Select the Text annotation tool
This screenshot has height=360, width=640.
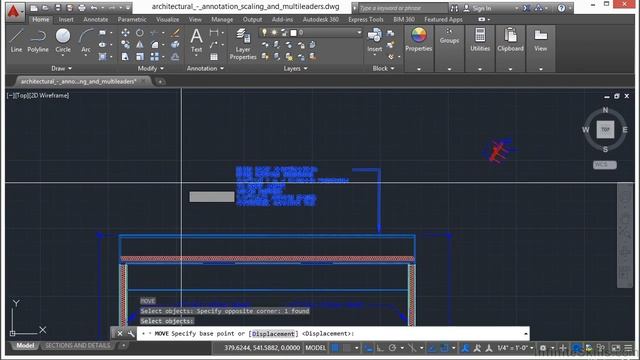(x=196, y=40)
